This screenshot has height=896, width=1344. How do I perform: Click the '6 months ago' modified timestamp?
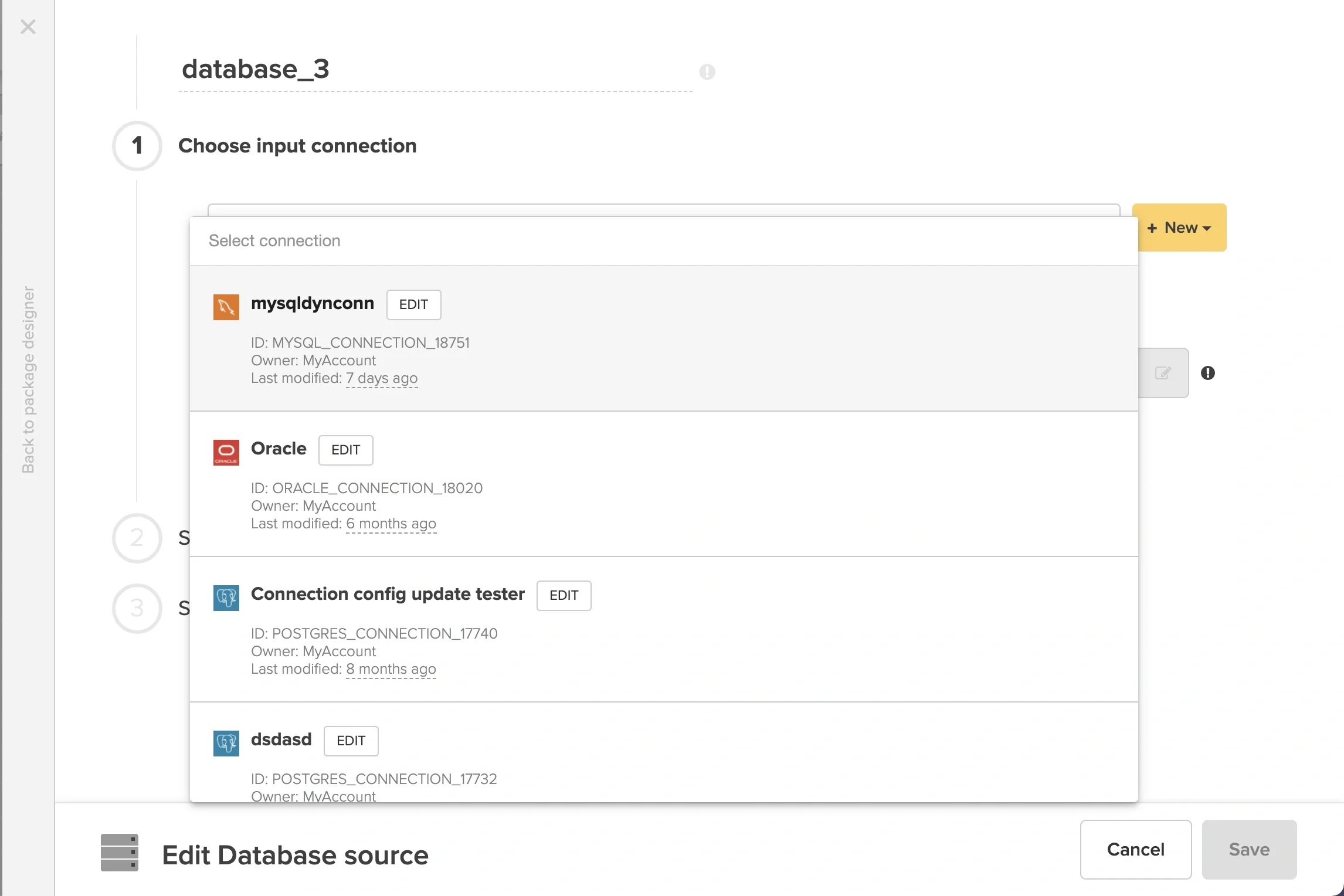[391, 524]
